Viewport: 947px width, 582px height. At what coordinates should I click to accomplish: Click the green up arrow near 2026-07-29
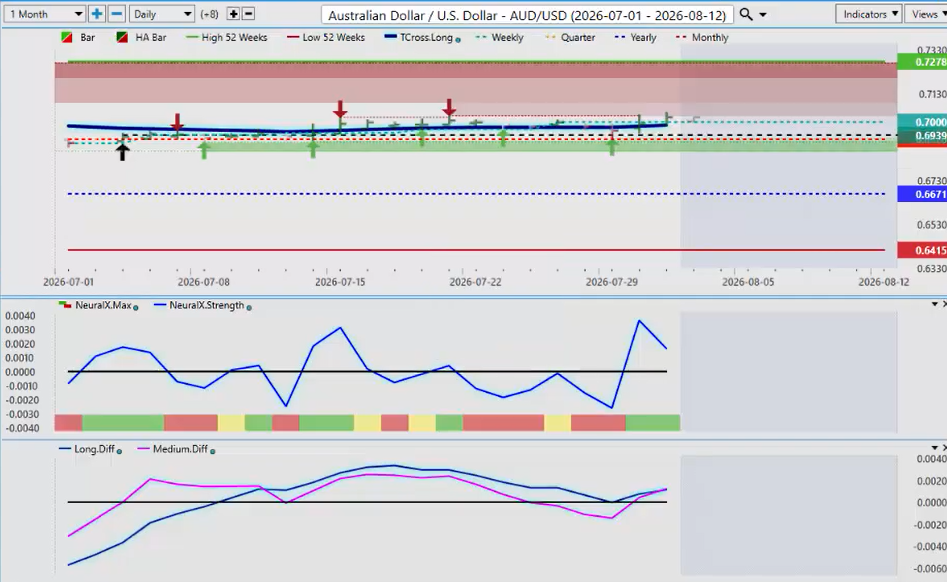[x=612, y=146]
